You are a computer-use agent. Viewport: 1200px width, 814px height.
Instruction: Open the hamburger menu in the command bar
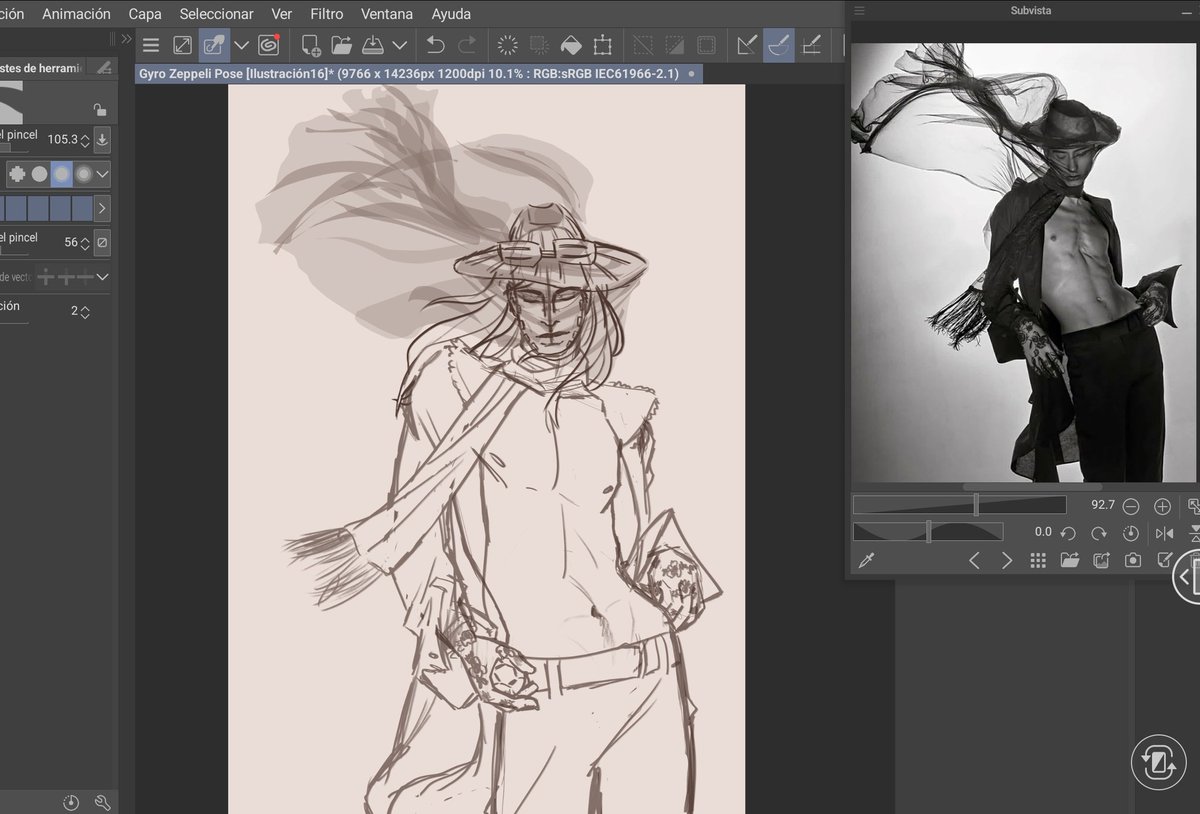click(151, 45)
